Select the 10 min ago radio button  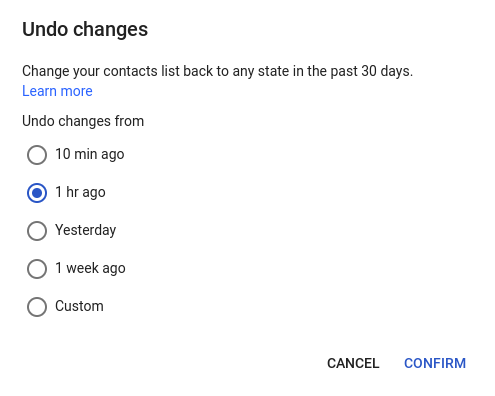pyautogui.click(x=37, y=155)
